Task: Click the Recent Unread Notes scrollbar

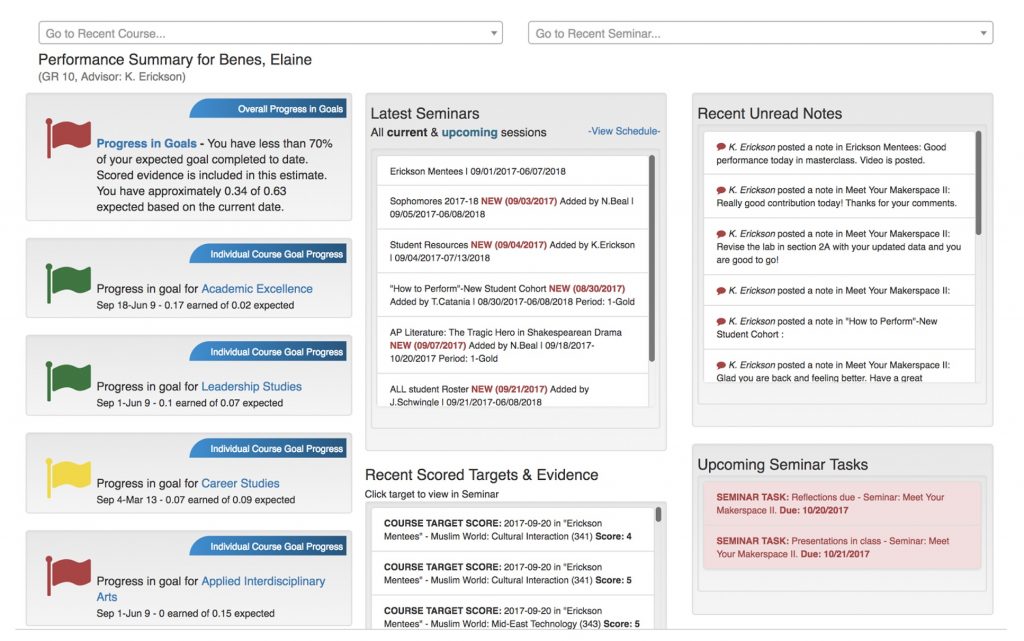Action: point(978,183)
